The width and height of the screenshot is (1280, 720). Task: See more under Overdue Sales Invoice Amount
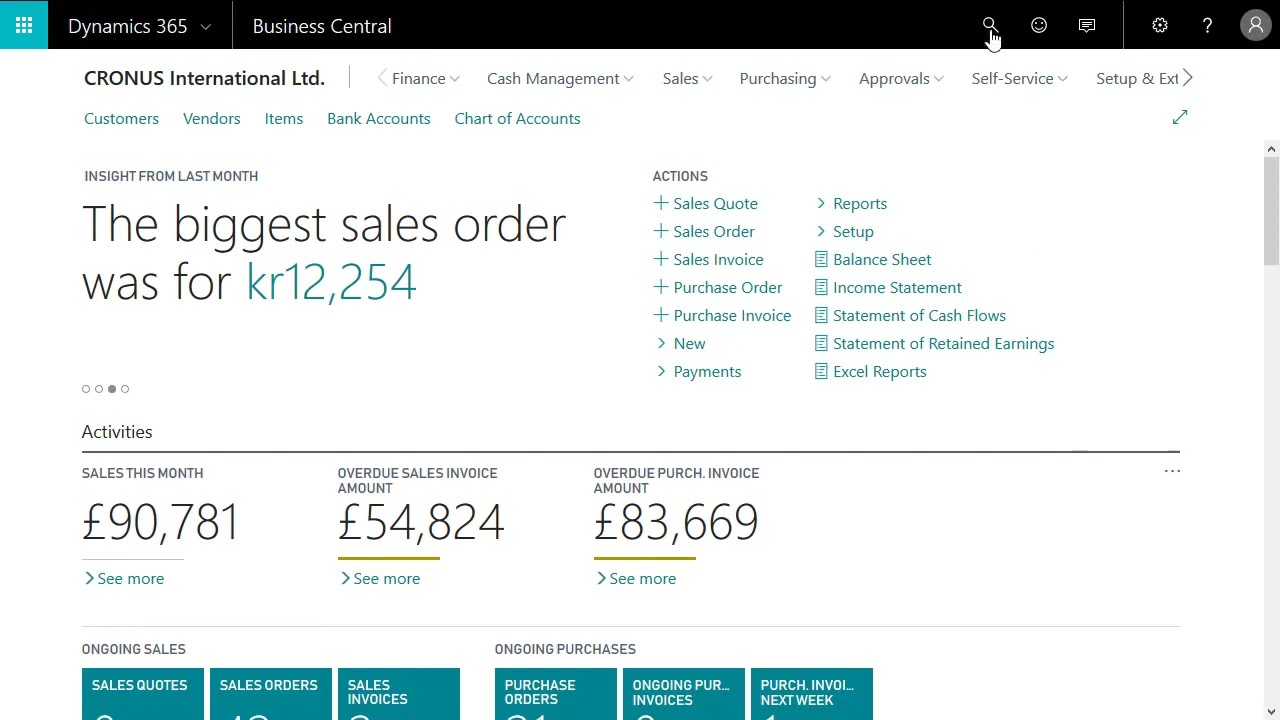tap(380, 578)
